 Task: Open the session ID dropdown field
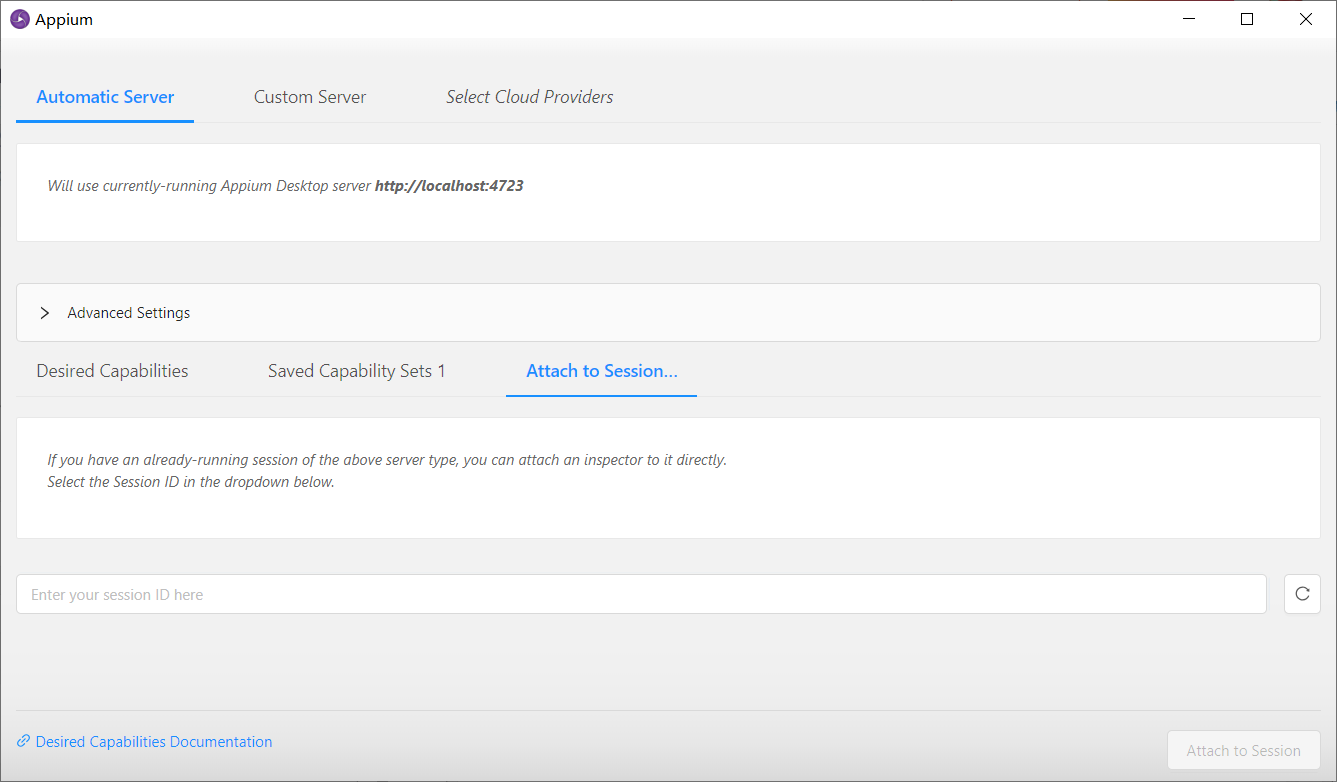(641, 594)
